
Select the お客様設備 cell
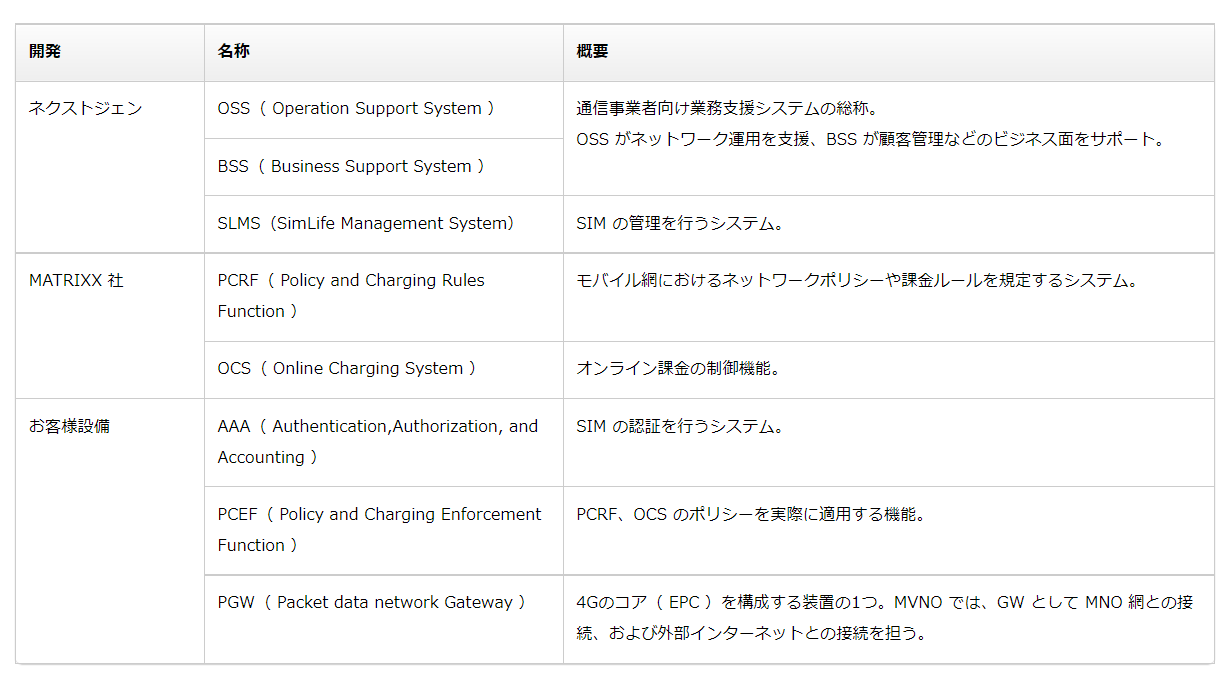(70, 426)
